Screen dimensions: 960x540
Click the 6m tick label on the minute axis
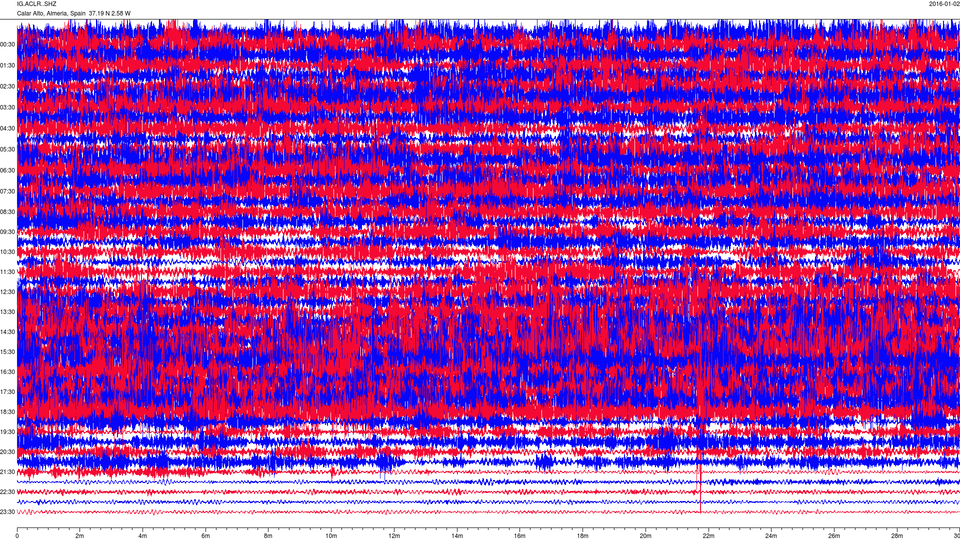[x=206, y=536]
